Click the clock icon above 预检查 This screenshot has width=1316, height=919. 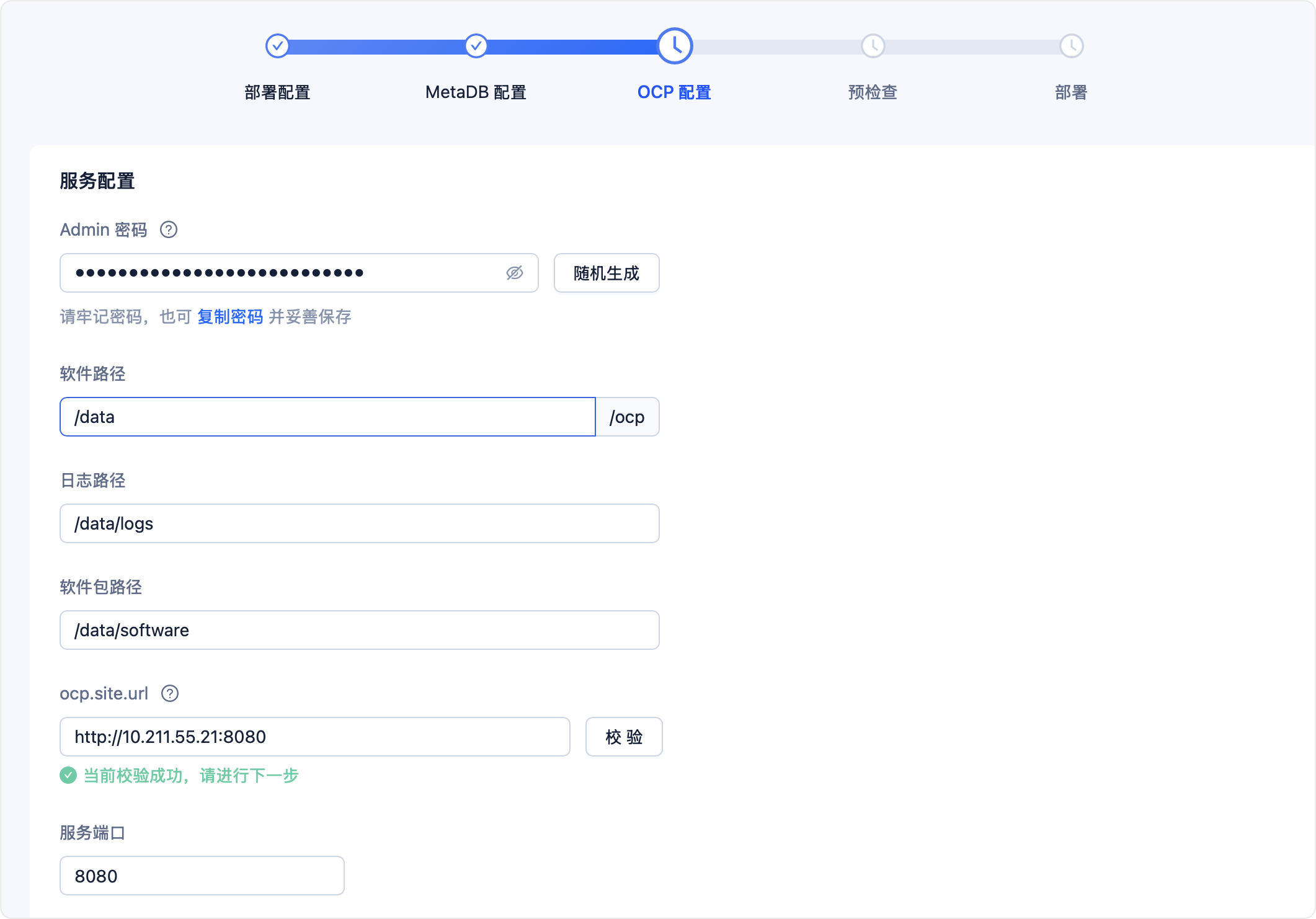872,46
